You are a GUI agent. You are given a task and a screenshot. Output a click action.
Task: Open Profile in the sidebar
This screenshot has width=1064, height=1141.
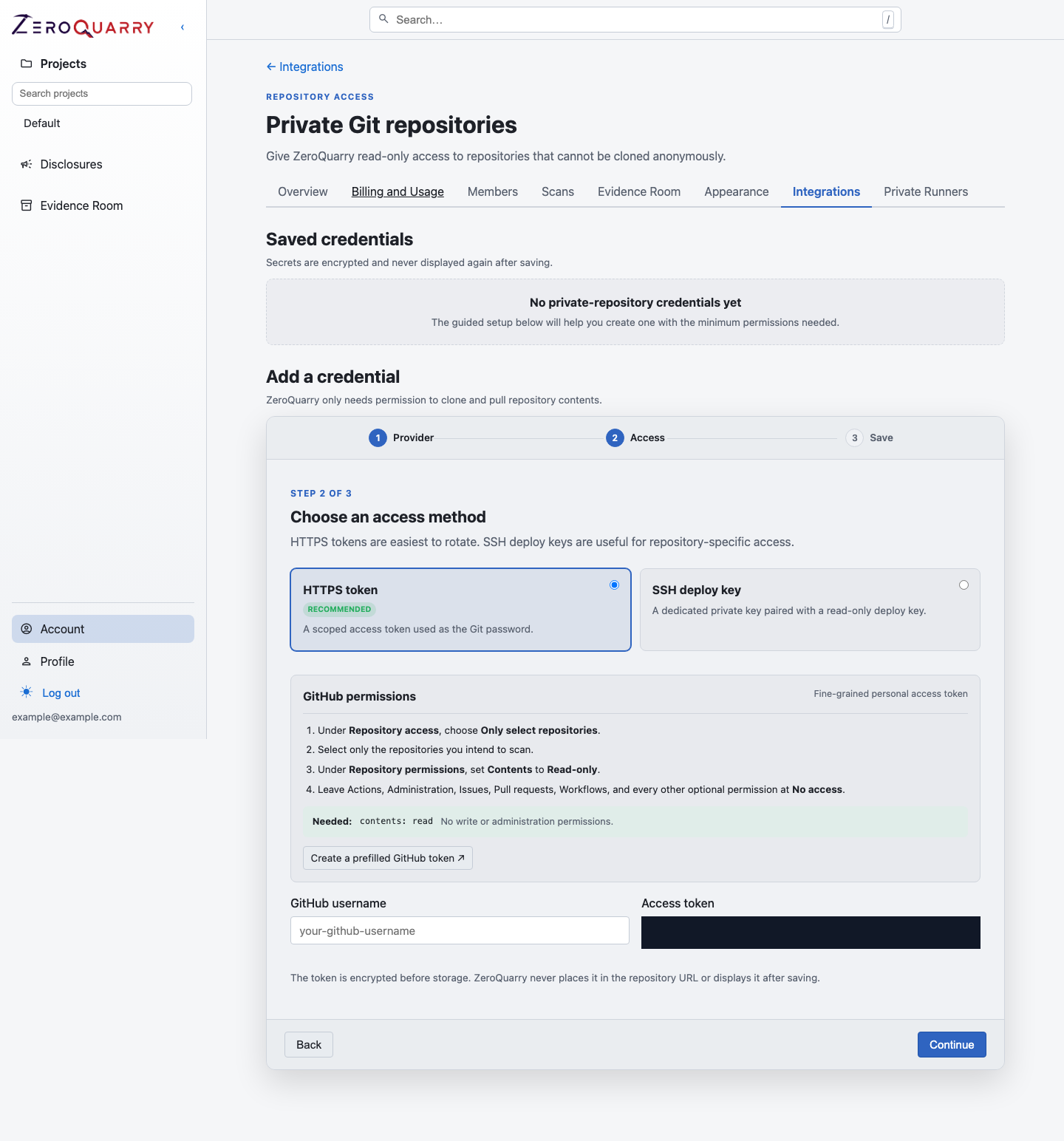tap(58, 661)
